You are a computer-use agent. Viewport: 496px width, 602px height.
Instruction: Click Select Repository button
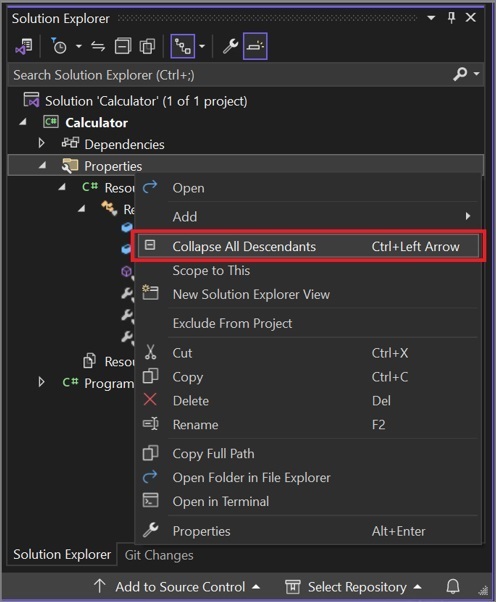point(354,587)
